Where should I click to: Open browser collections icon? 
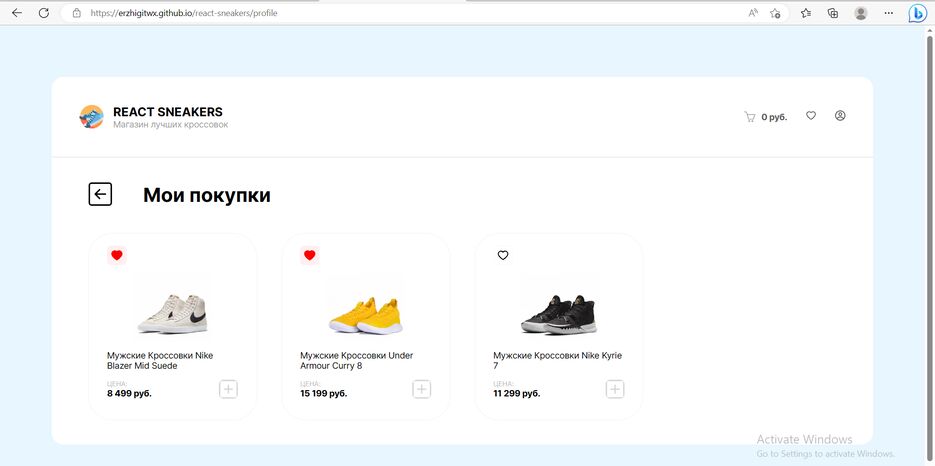point(833,13)
